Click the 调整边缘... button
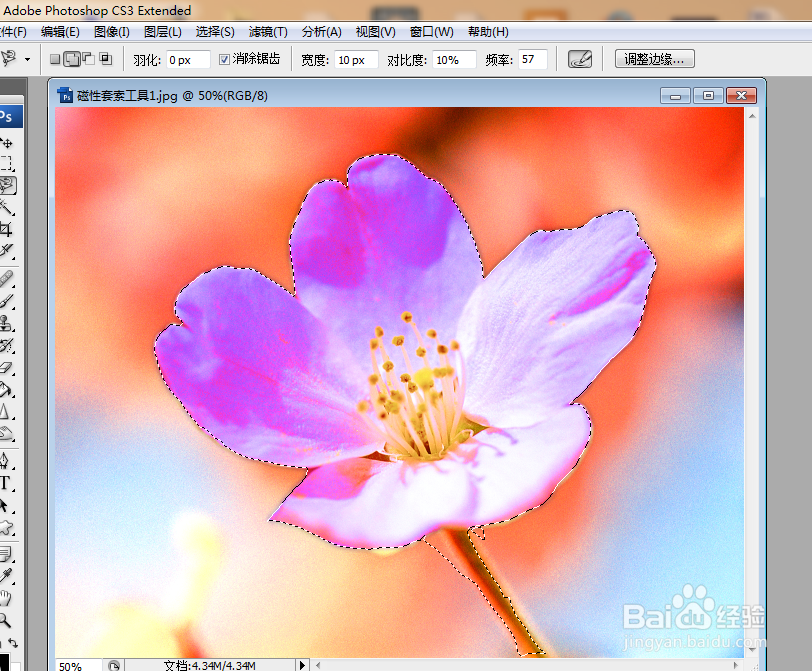The image size is (812, 671). [x=655, y=59]
